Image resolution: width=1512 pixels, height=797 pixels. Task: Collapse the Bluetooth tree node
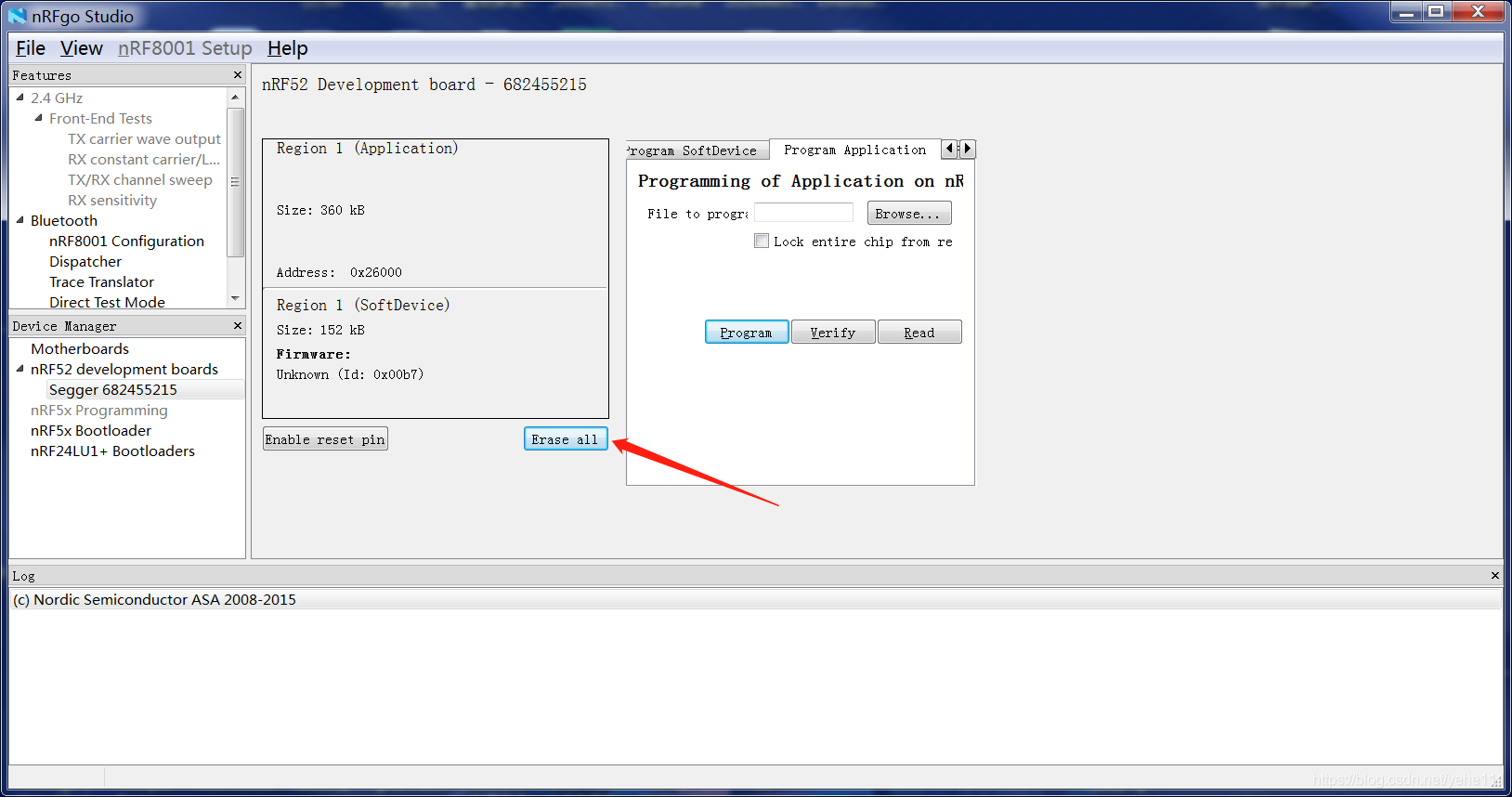click(20, 220)
